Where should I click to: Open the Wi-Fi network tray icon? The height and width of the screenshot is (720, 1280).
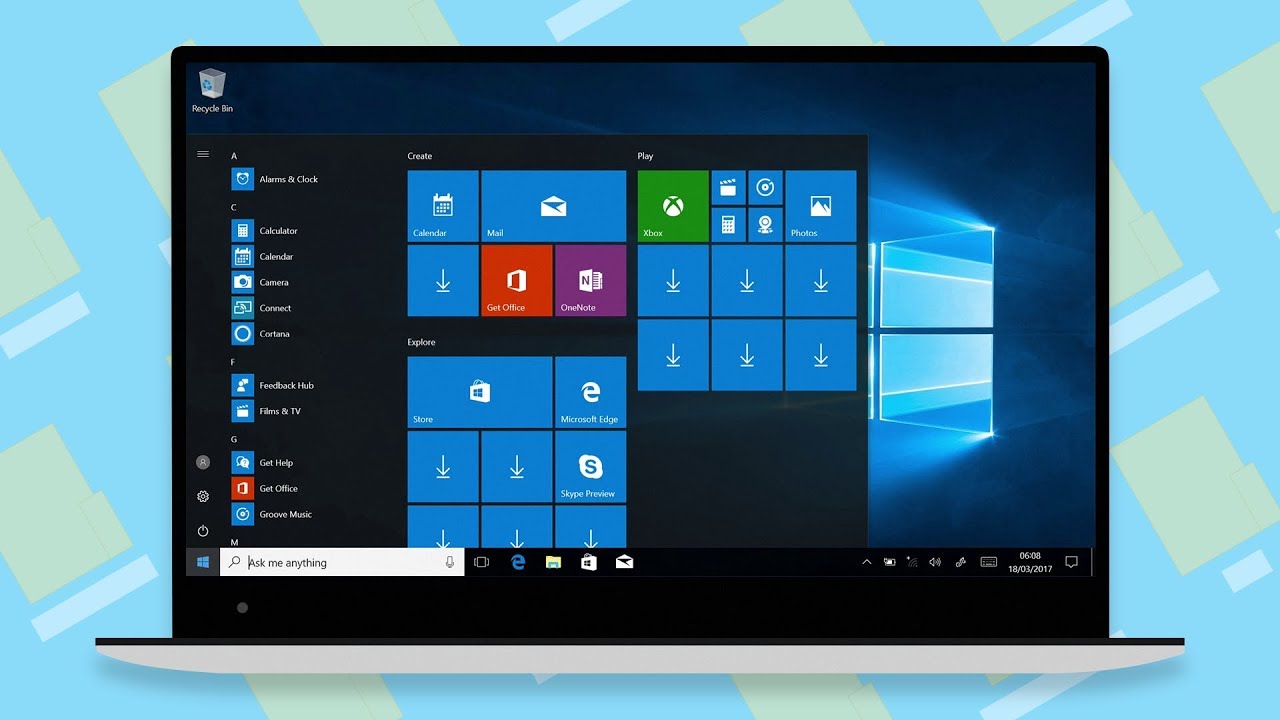(x=912, y=562)
